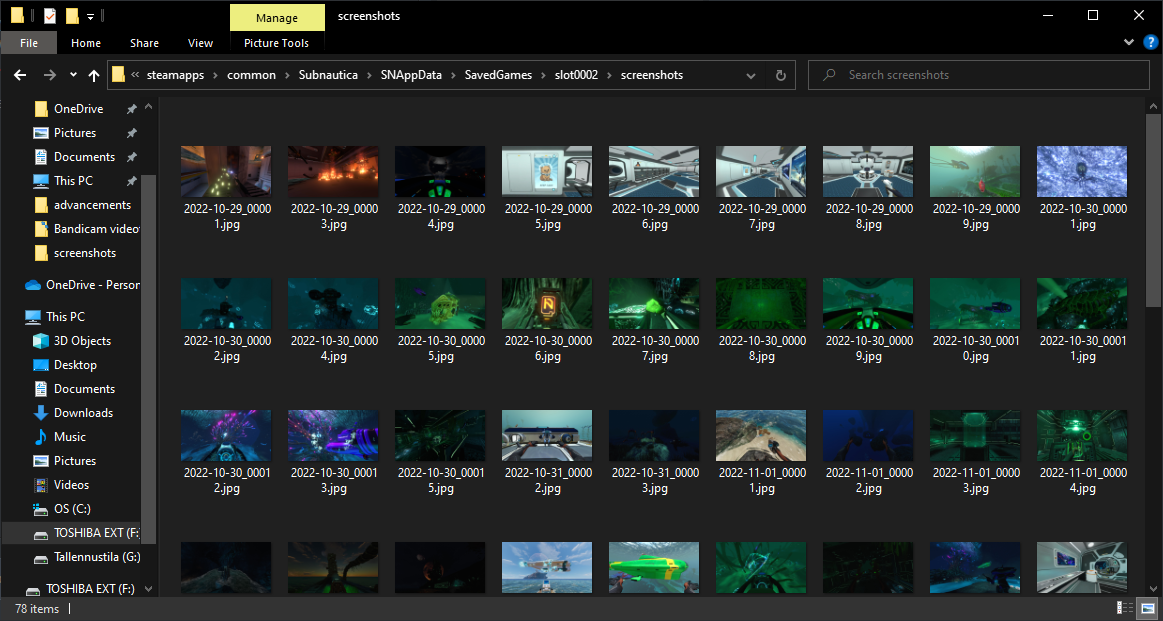Select OneDrive - Personal in navigation pane
This screenshot has width=1163, height=621.
coord(93,285)
